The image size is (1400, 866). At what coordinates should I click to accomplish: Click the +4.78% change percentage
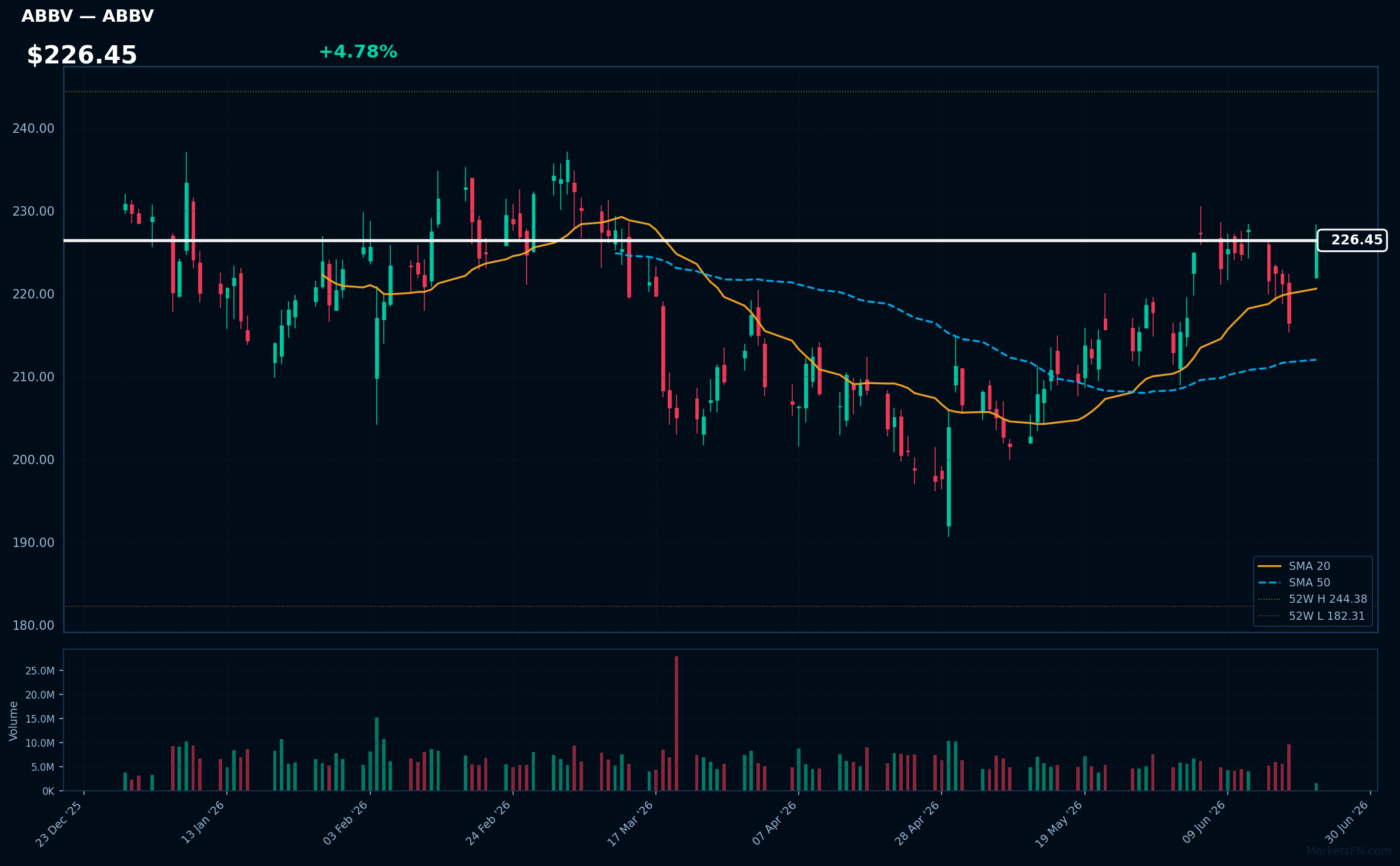click(358, 52)
